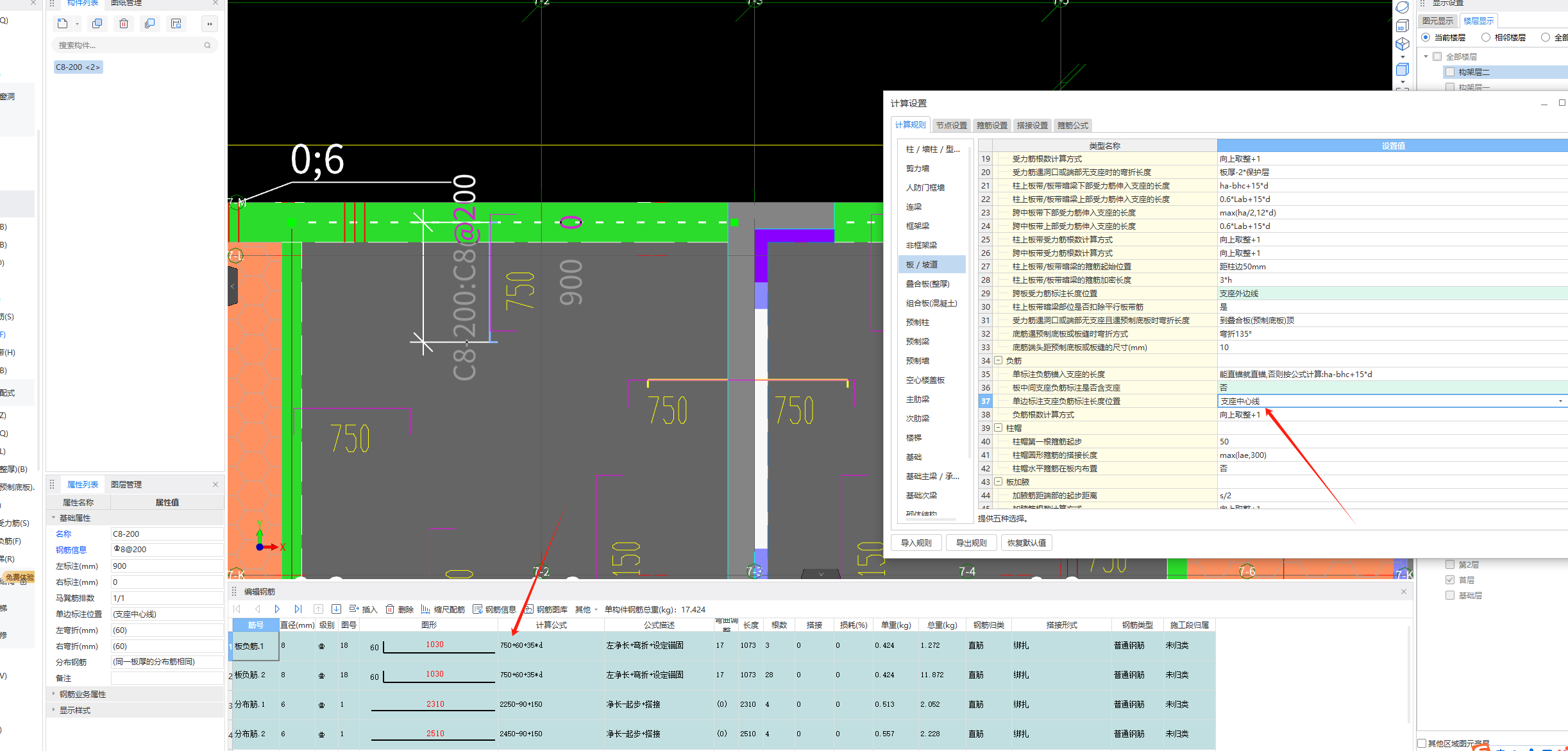Click the 插入 insert button
The image size is (1568, 751).
coord(363,609)
